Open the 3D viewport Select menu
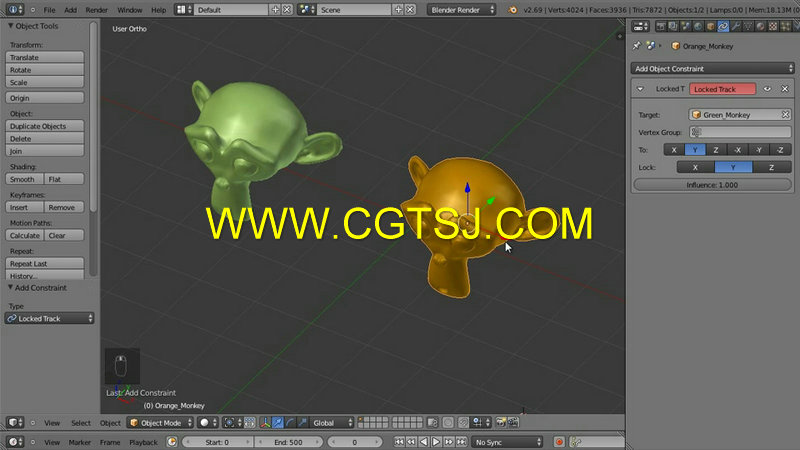 pos(81,422)
